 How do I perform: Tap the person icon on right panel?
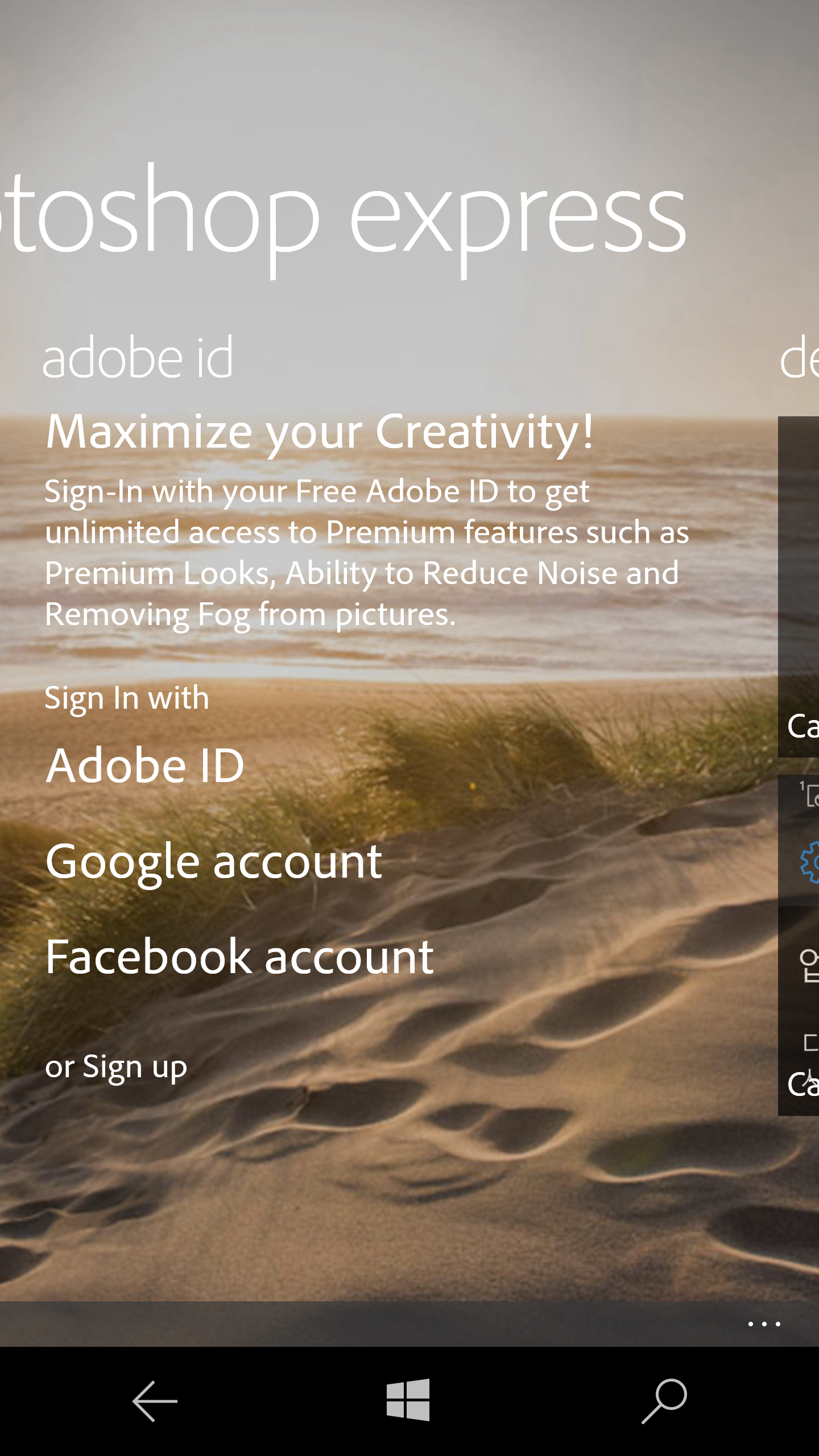coord(809,966)
